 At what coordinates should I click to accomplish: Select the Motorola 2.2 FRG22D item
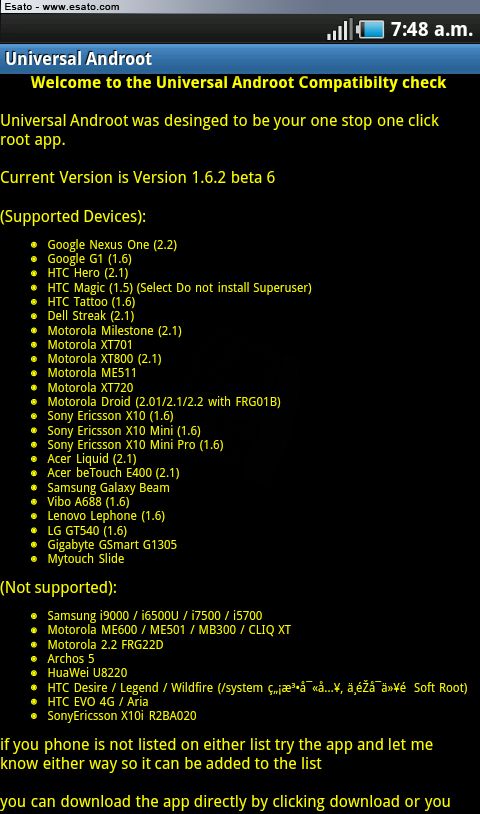pyautogui.click(x=105, y=645)
